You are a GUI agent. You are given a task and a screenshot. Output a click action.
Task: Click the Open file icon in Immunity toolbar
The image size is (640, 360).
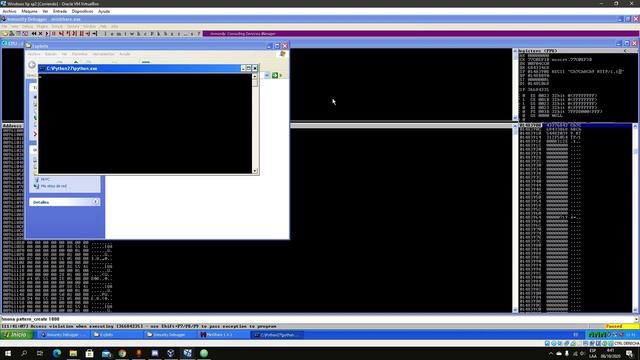(x=5, y=33)
